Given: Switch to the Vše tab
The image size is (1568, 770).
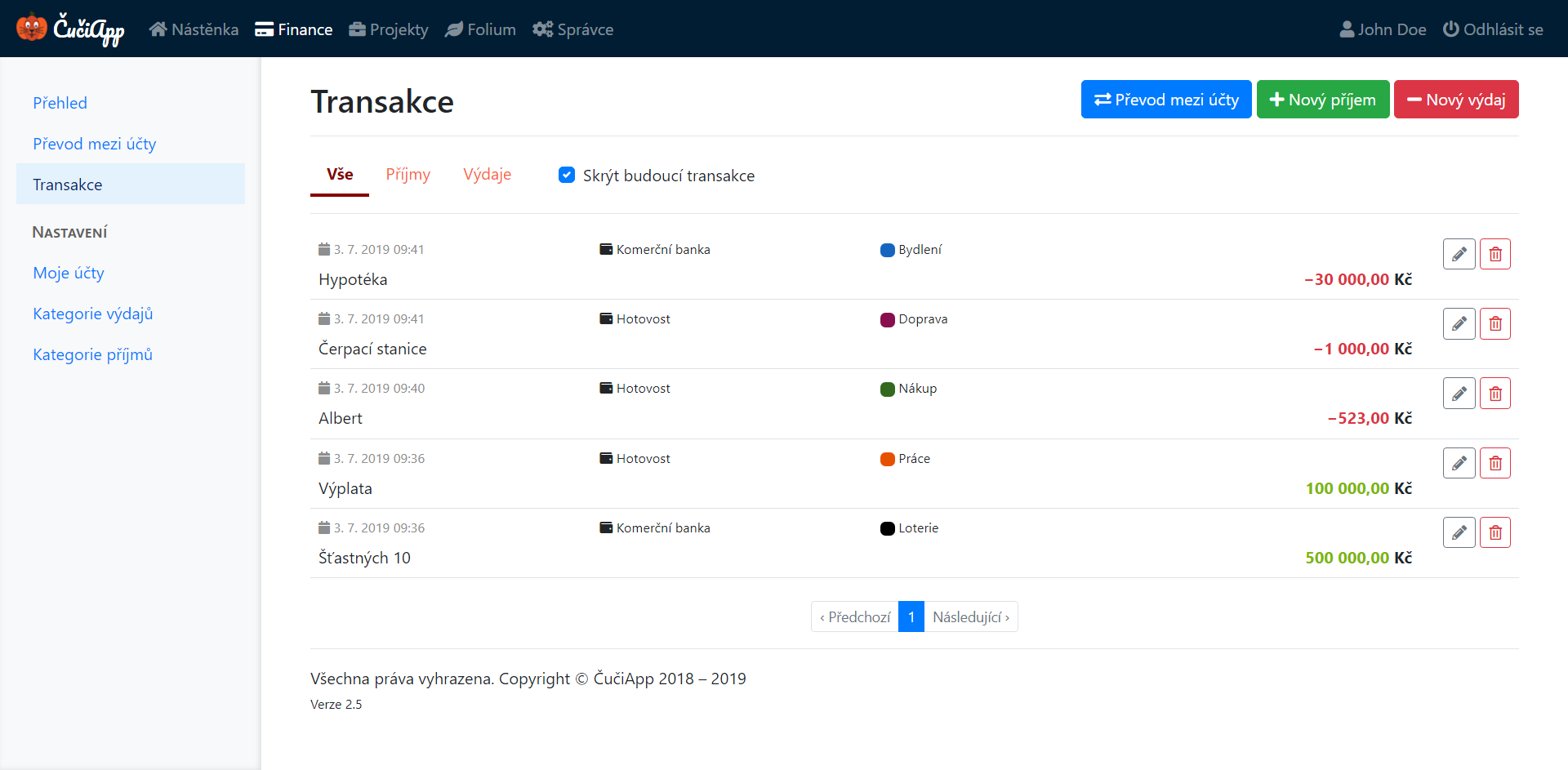Looking at the screenshot, I should 340,174.
